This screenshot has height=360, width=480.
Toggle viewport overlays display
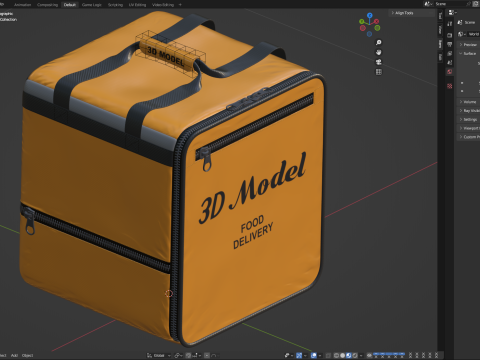click(x=314, y=355)
